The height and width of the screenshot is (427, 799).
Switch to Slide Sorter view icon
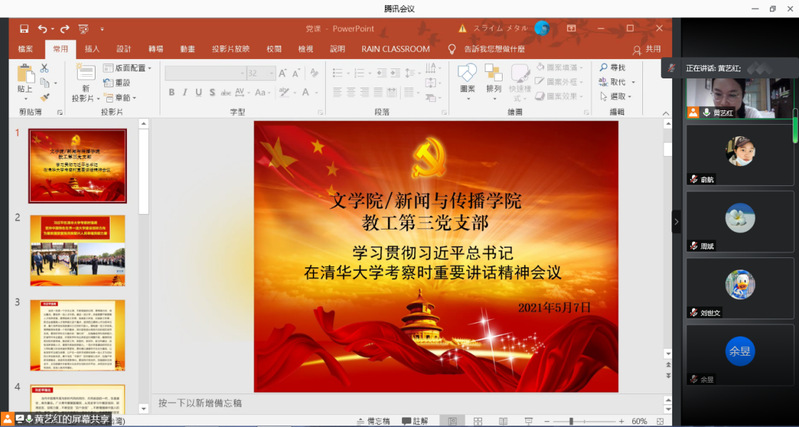(x=477, y=421)
